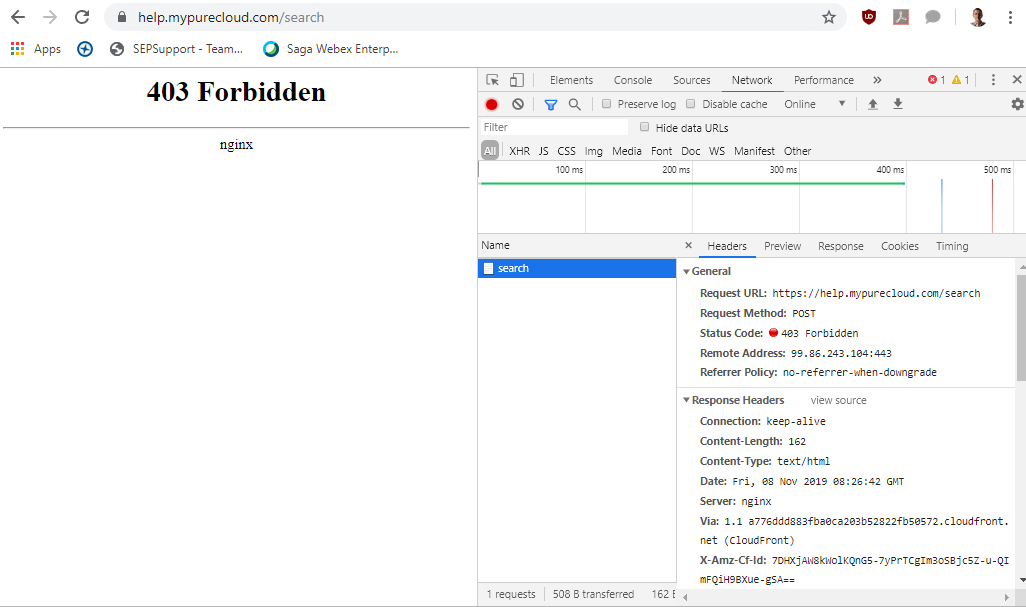
Task: Switch to the Performance tab
Action: coord(824,80)
